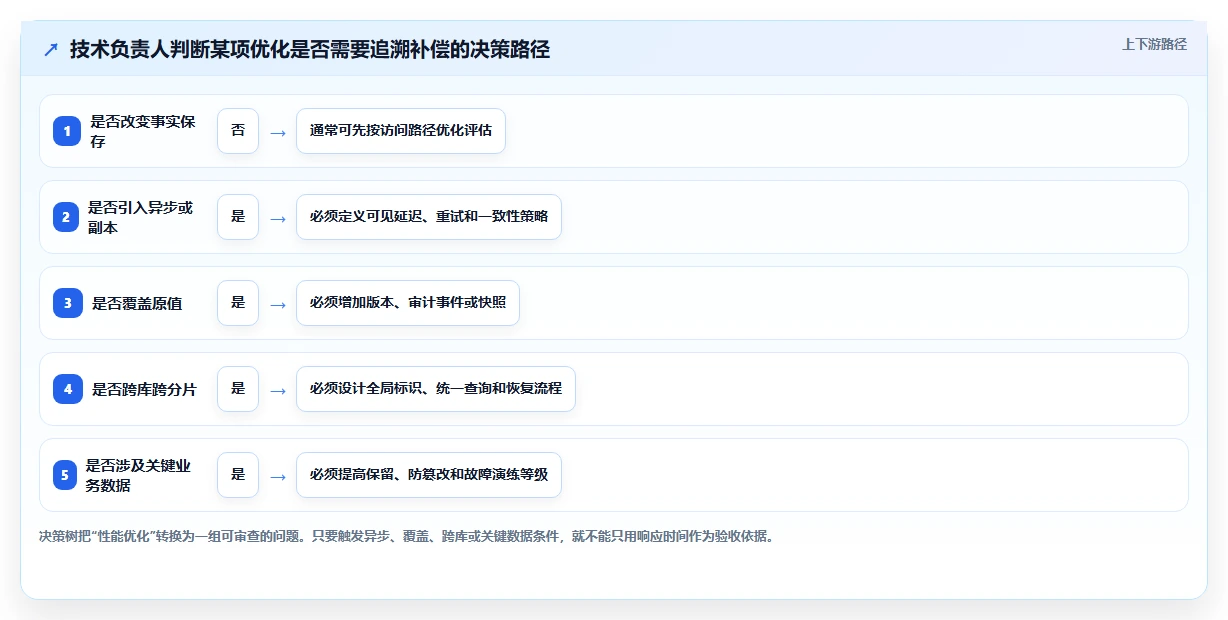Click the footnote starting 决策树把“性能优化”转换为
The height and width of the screenshot is (620, 1228).
[x=406, y=535]
